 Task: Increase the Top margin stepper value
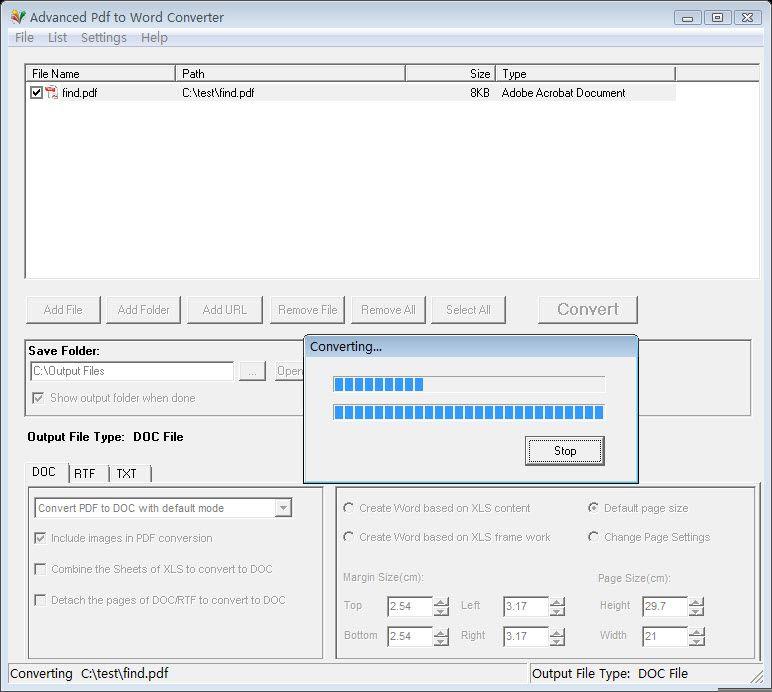coord(441,602)
